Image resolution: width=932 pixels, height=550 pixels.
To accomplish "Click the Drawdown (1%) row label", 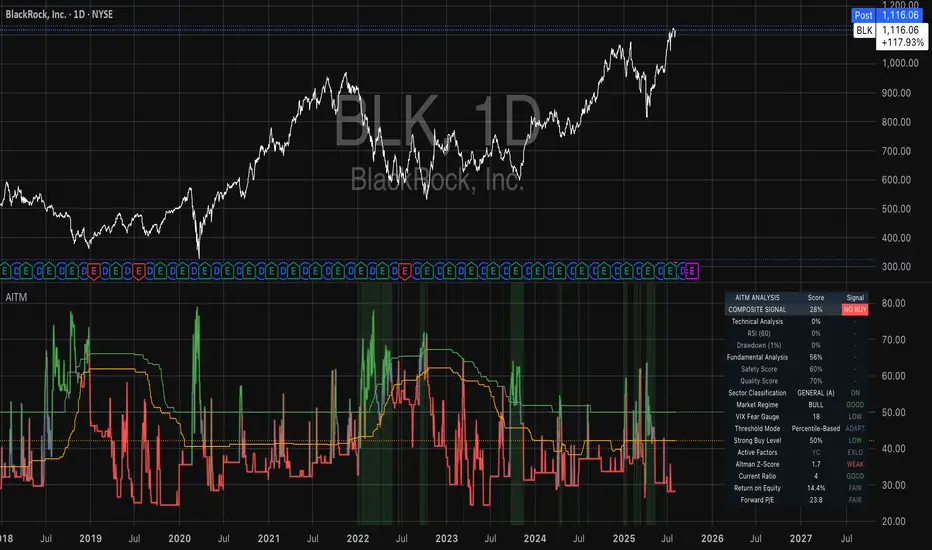I will 758,345.
